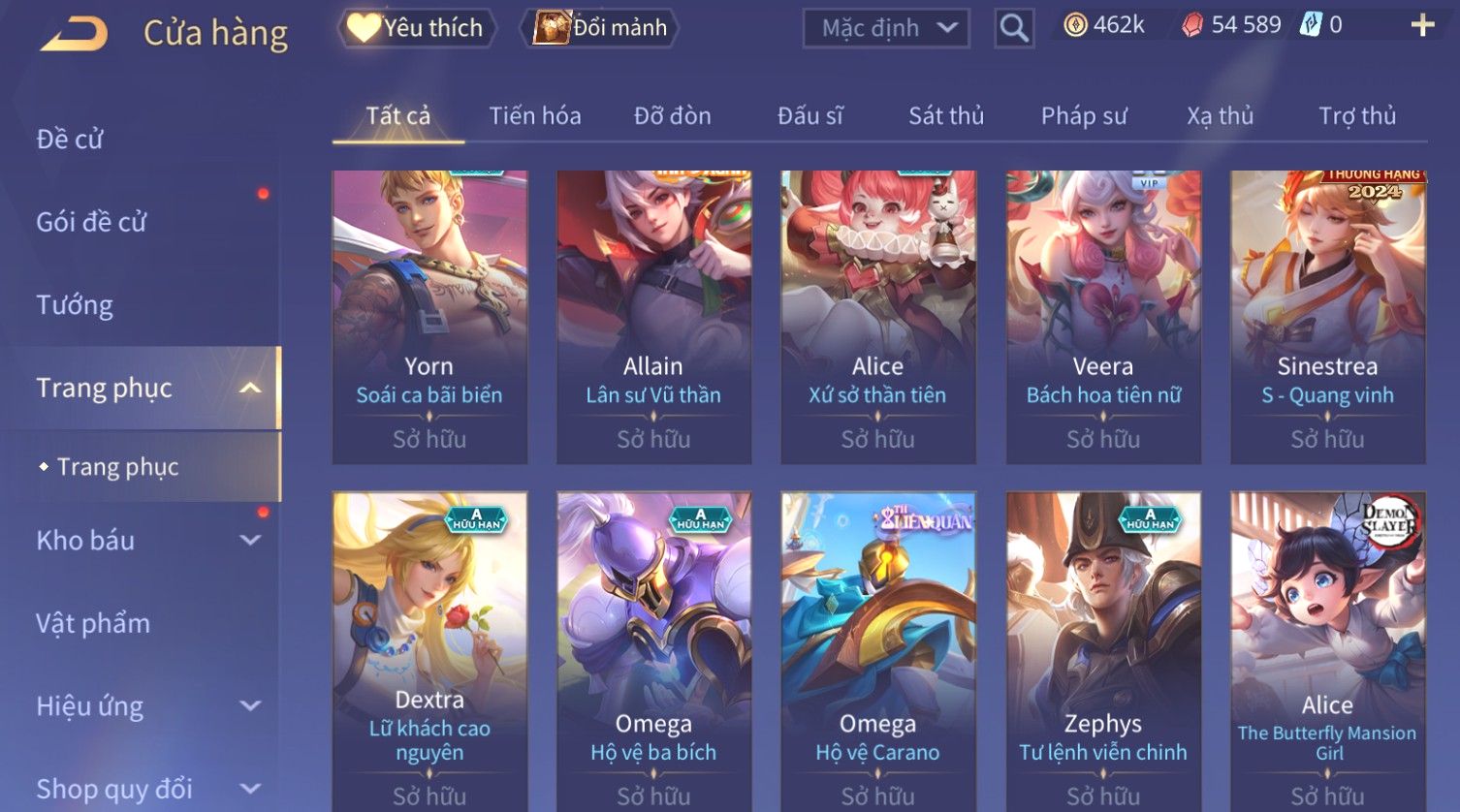
Task: Go back using the return arrow icon
Action: point(75,34)
